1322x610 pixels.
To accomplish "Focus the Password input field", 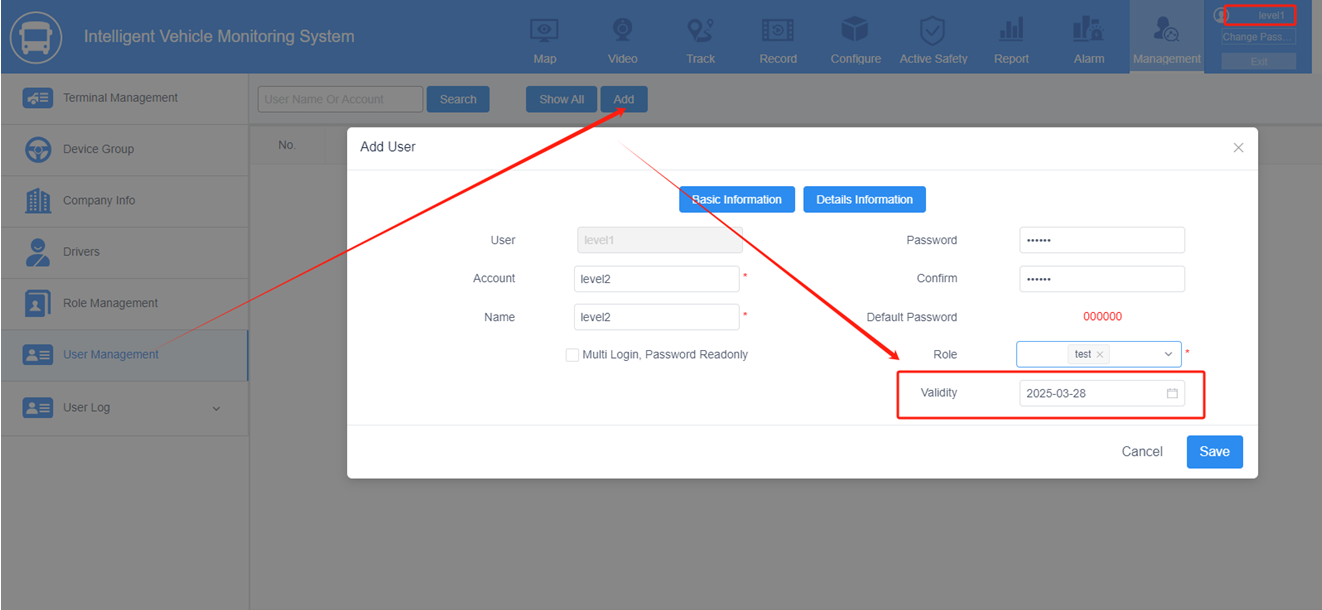I will point(1102,240).
